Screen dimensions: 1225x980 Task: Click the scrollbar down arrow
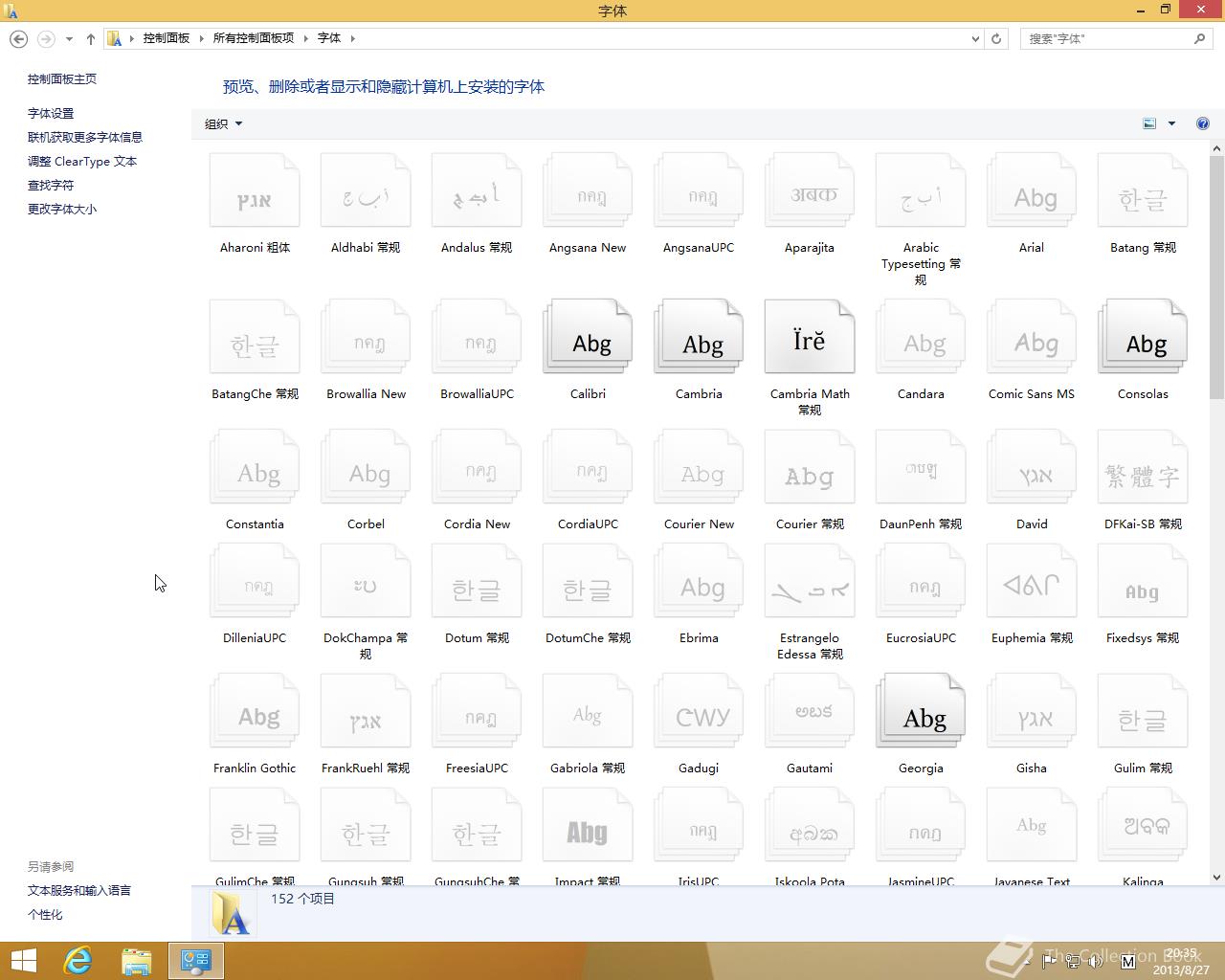click(1216, 877)
